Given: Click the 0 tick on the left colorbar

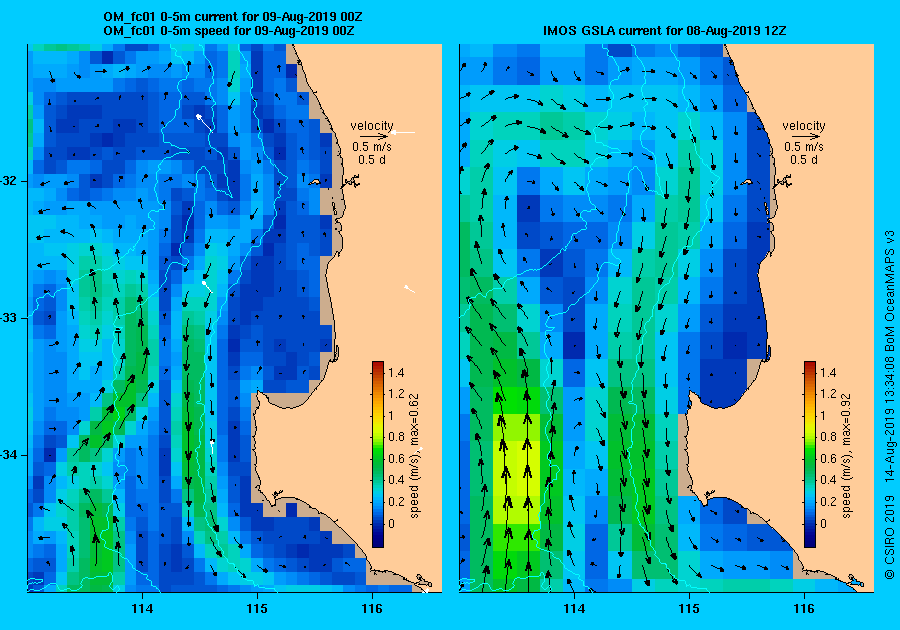Looking at the screenshot, I should (x=391, y=523).
